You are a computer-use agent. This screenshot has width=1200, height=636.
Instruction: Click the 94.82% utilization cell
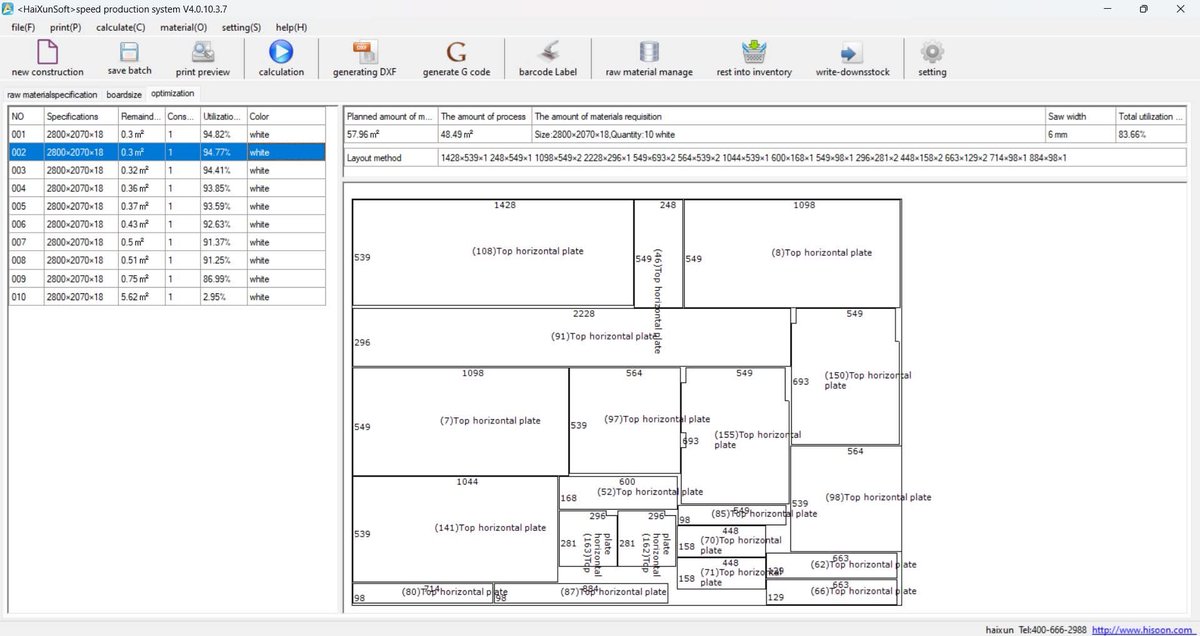click(223, 134)
